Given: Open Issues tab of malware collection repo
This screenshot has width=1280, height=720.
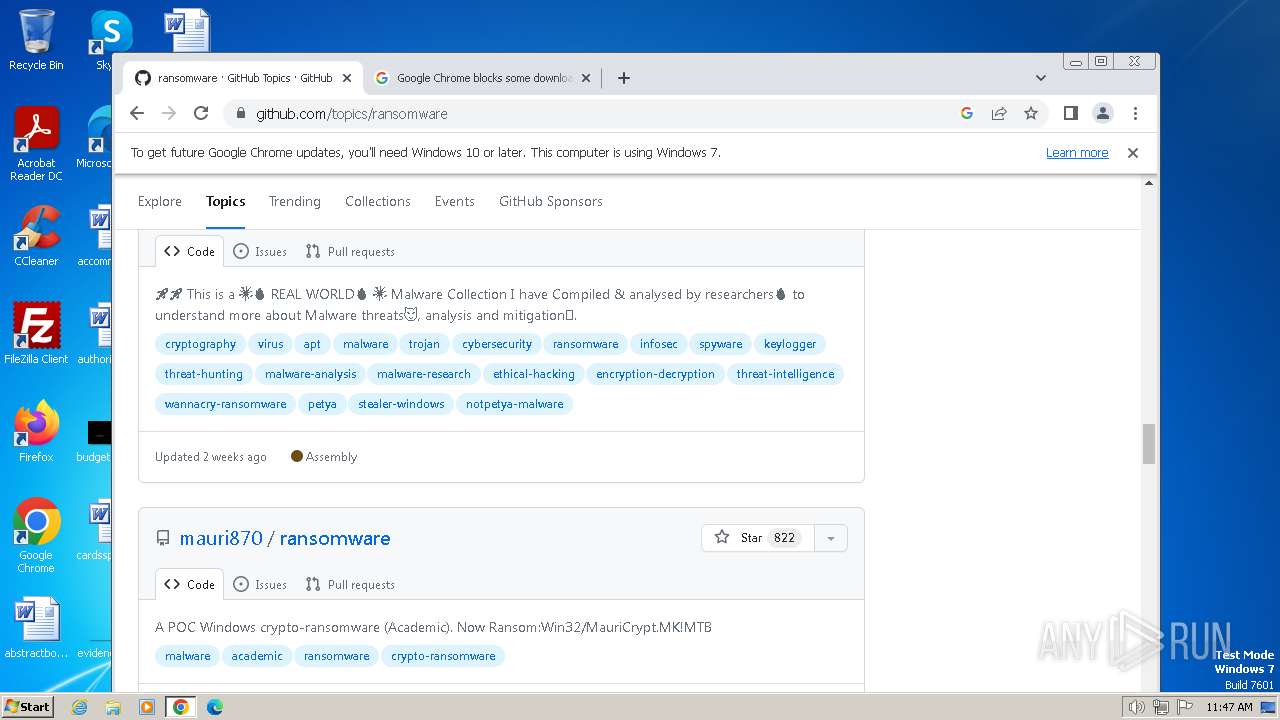Looking at the screenshot, I should [260, 252].
